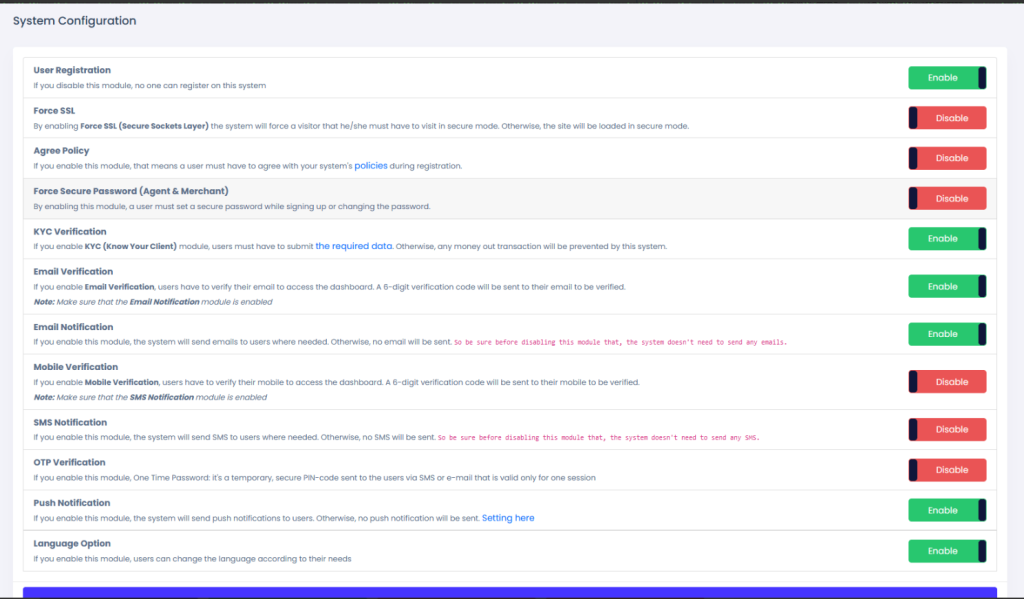Click the 'Push Notification' title text
The width and height of the screenshot is (1024, 599).
72,502
